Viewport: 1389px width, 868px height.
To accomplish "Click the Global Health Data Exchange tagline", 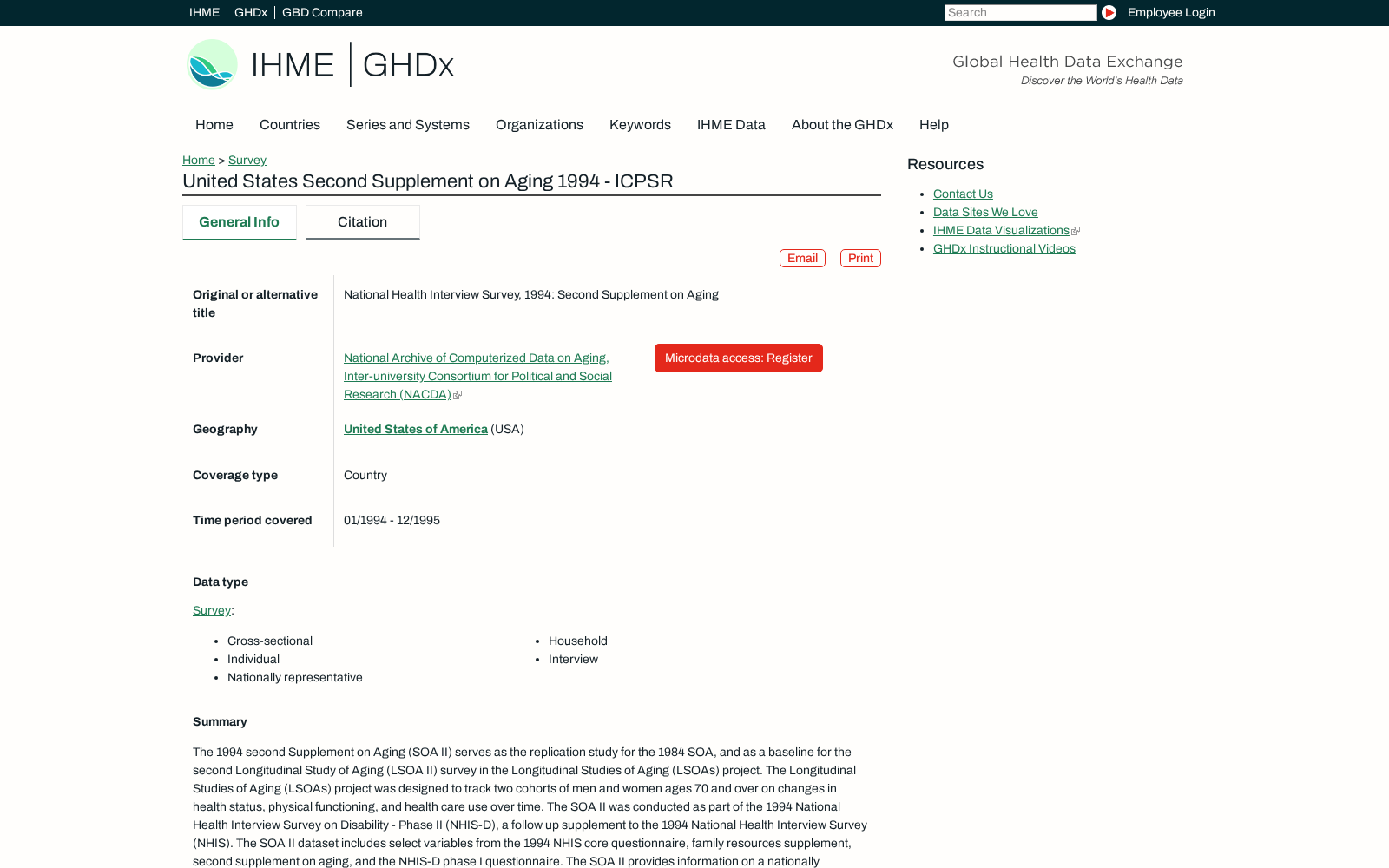I will (1068, 62).
